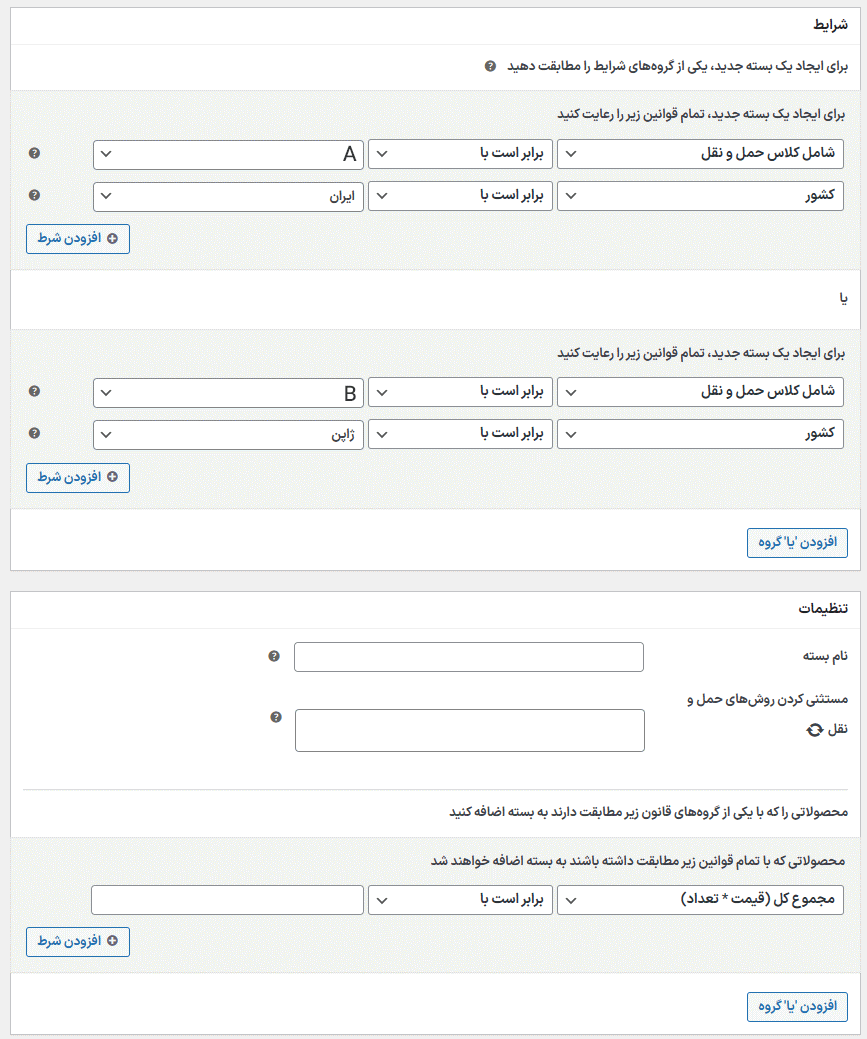The height and width of the screenshot is (1039, 867).
Task: Click help icon beside country ایران row
Action: (x=34, y=195)
